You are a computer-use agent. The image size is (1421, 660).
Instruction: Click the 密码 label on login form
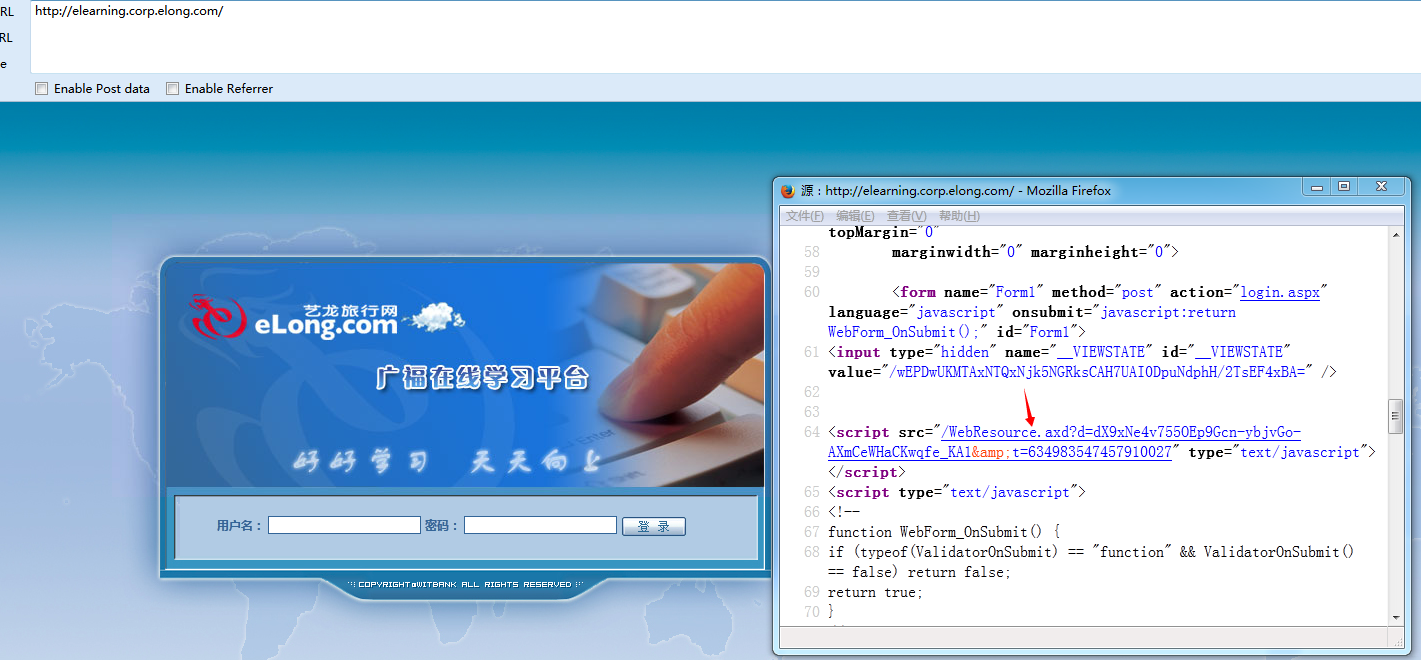(x=441, y=525)
